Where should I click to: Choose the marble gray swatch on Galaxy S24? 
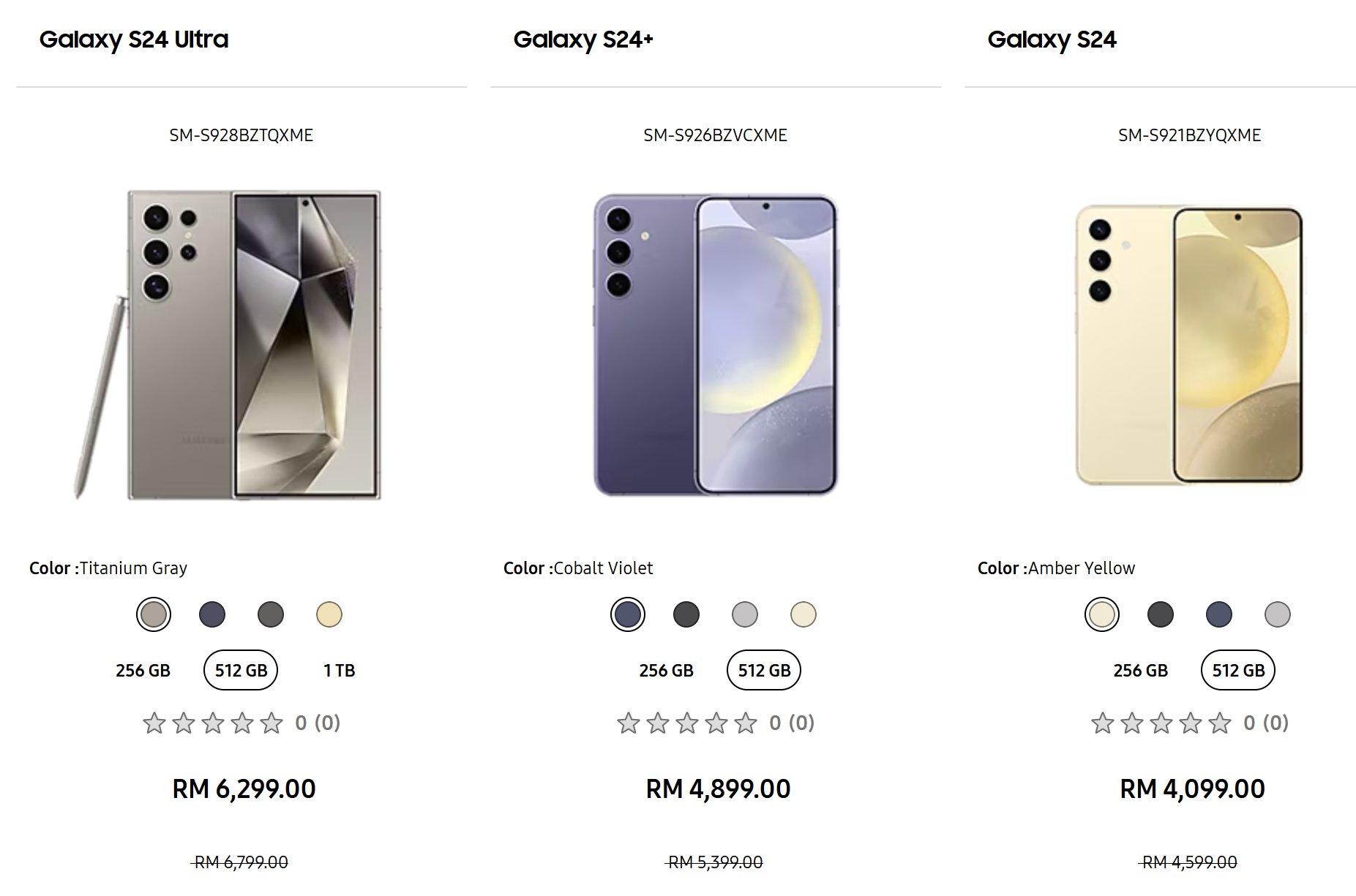[x=1276, y=615]
